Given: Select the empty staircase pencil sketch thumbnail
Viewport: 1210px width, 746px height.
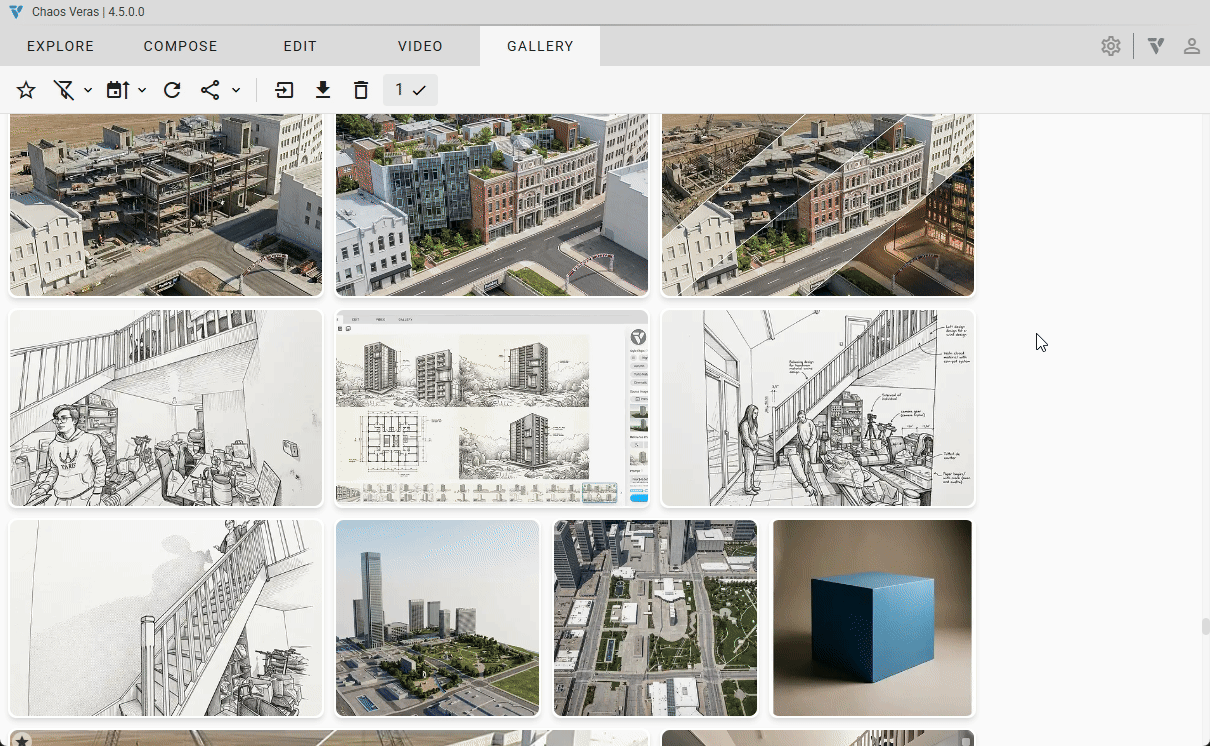Looking at the screenshot, I should click(166, 618).
